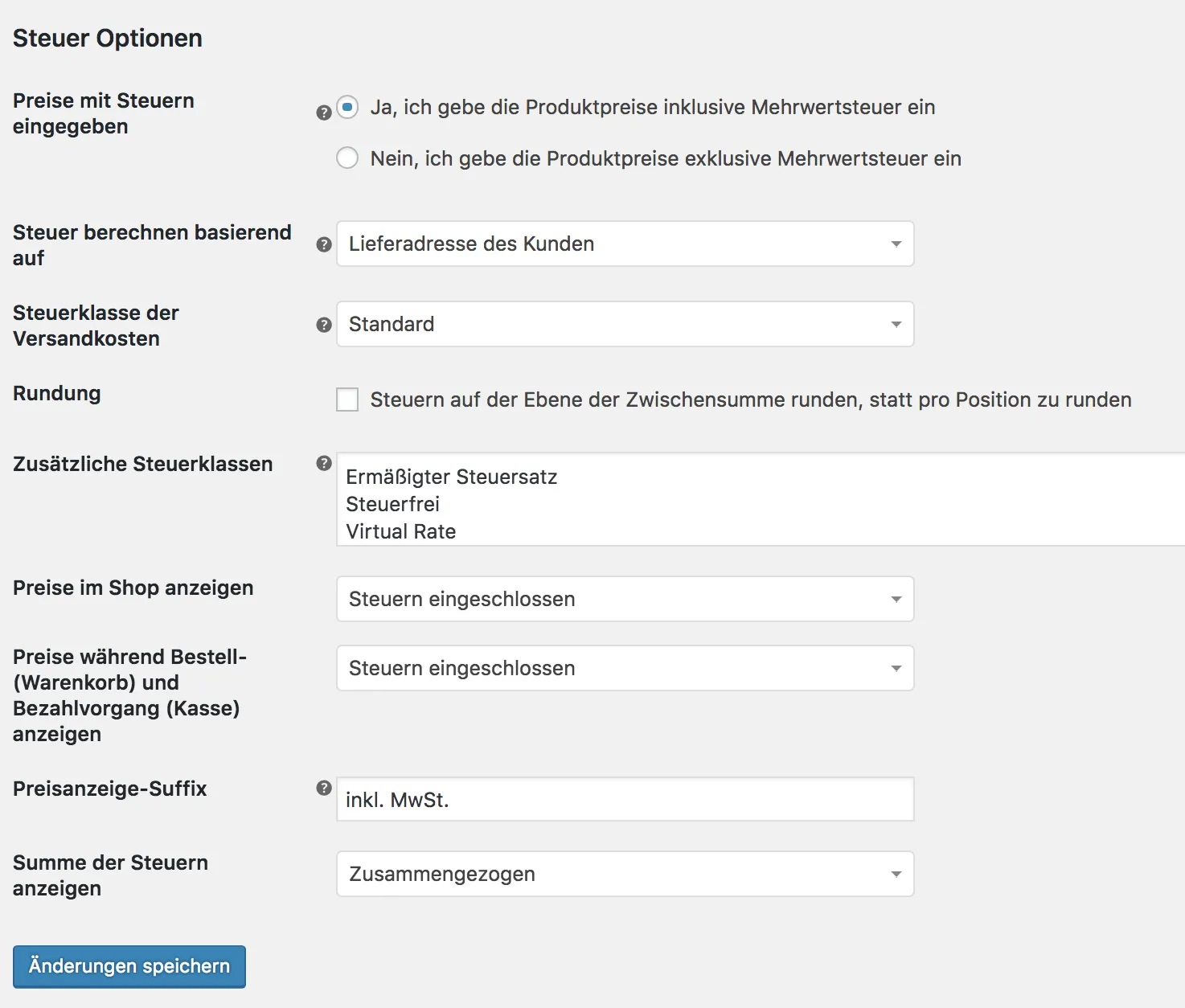Click help icon beside Preise mit Steuern eingegeben
This screenshot has height=1008, width=1185.
click(x=324, y=113)
